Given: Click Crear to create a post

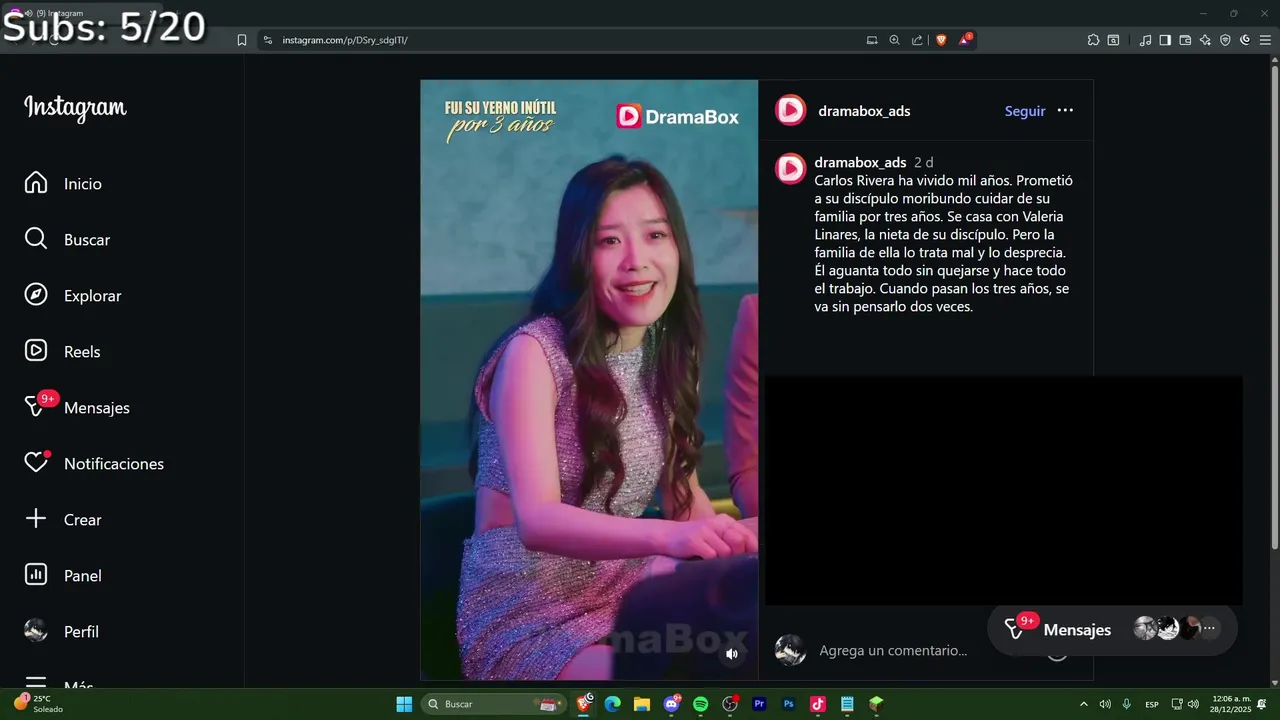Looking at the screenshot, I should coord(63,520).
